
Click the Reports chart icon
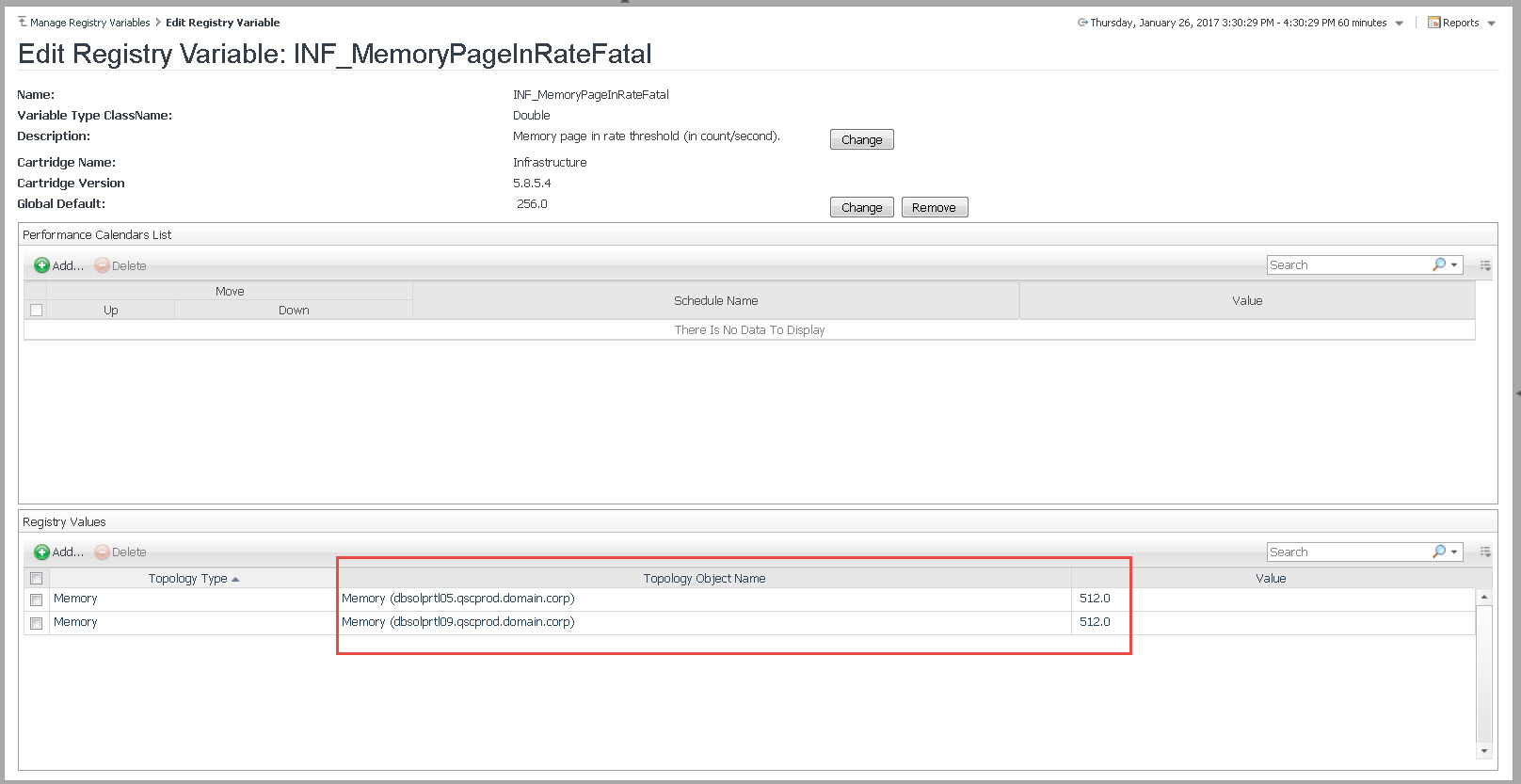[x=1433, y=23]
